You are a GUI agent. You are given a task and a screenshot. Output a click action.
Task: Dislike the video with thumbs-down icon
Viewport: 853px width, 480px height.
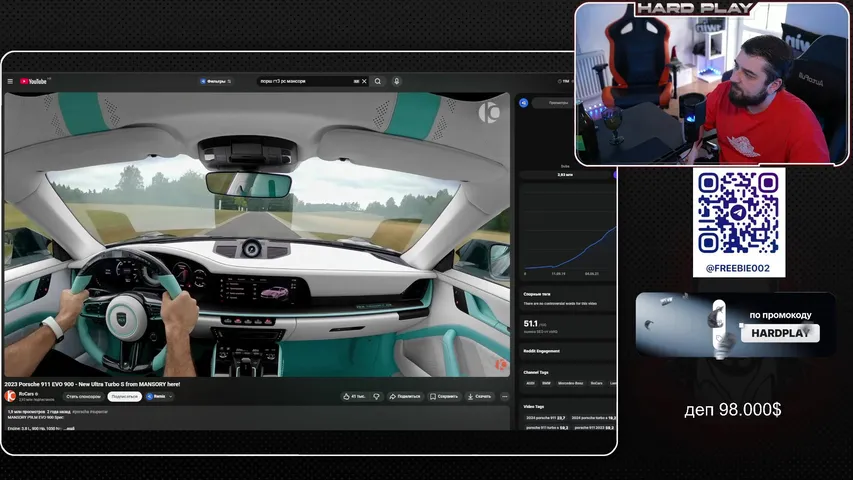(x=376, y=396)
